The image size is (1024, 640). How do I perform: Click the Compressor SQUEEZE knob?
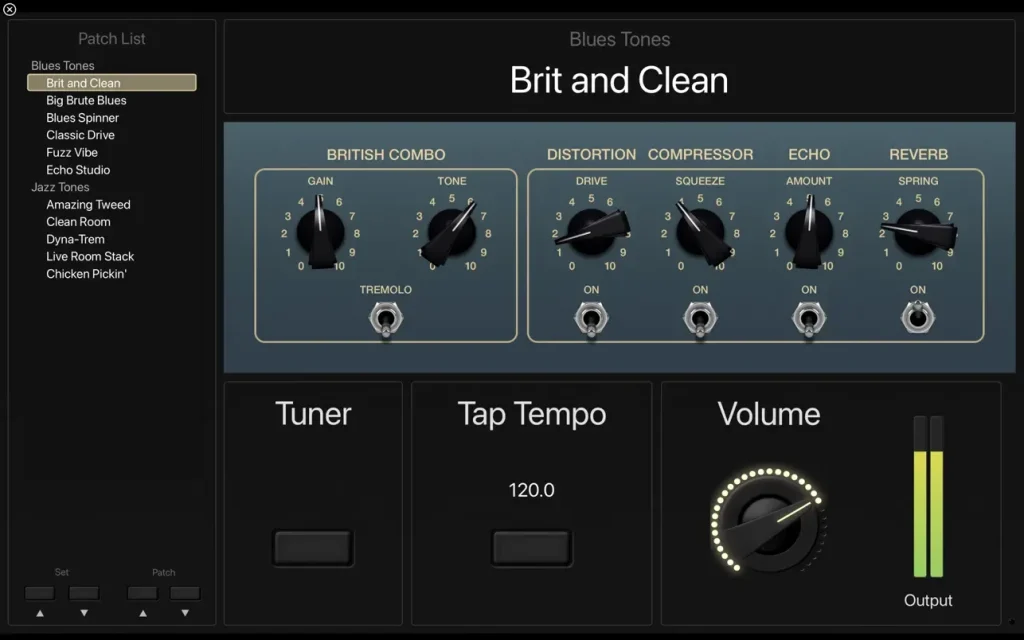tap(700, 232)
